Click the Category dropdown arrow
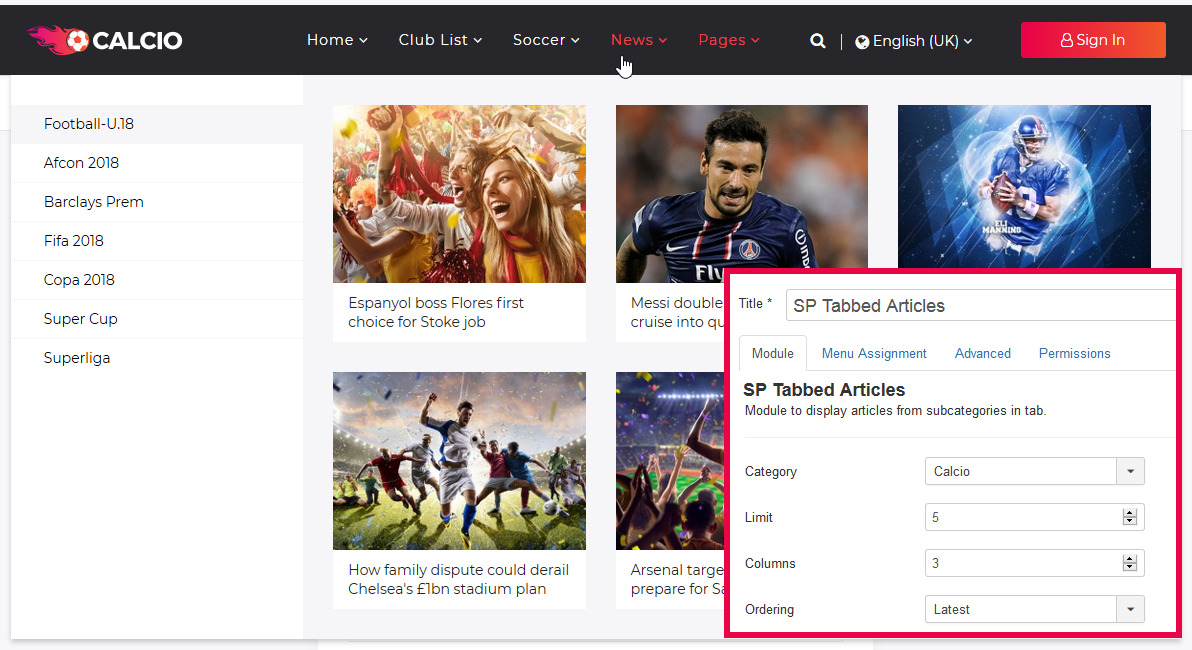The height and width of the screenshot is (650, 1192). pyautogui.click(x=1130, y=471)
